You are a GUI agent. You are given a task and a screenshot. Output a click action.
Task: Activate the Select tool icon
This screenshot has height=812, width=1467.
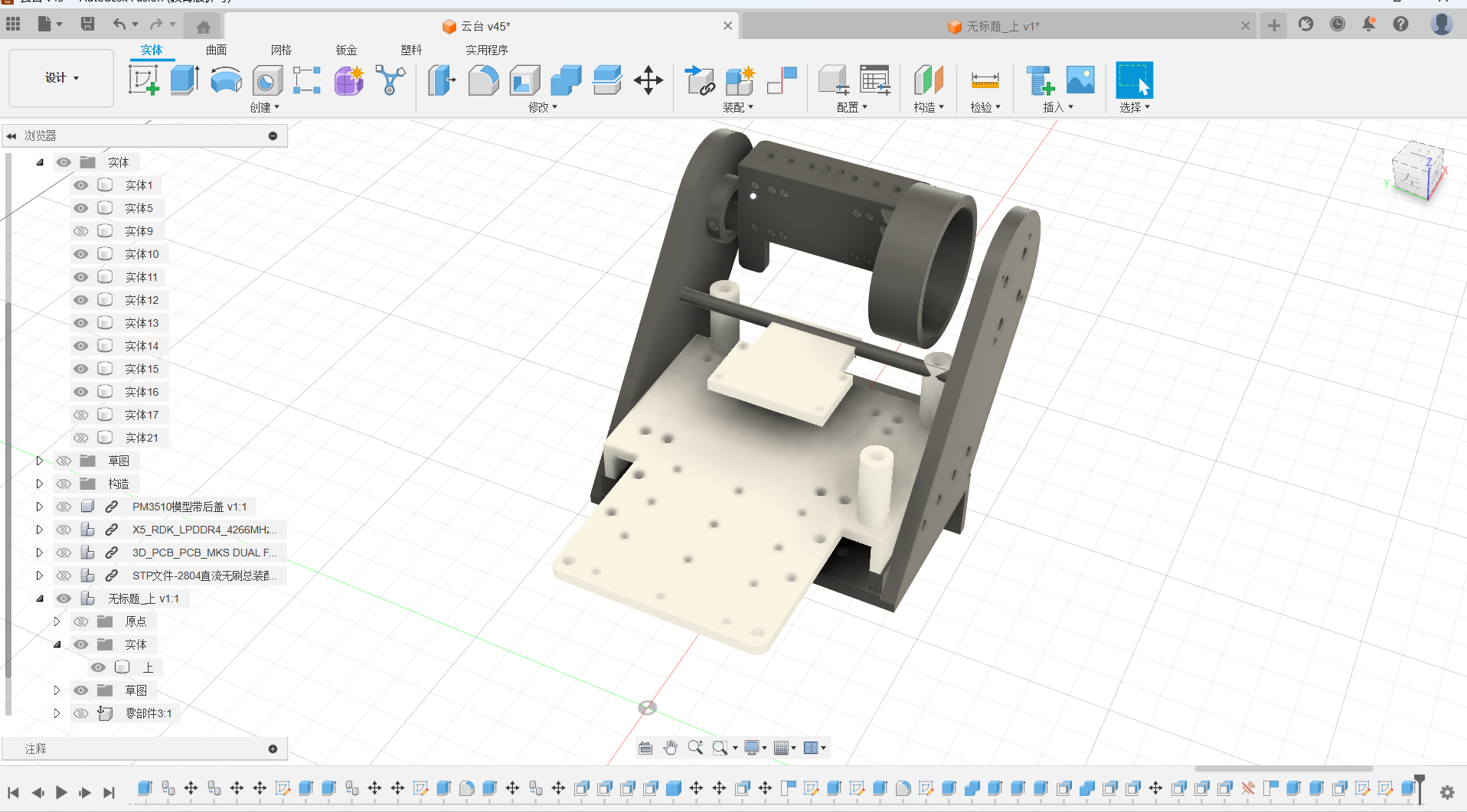tap(1134, 80)
